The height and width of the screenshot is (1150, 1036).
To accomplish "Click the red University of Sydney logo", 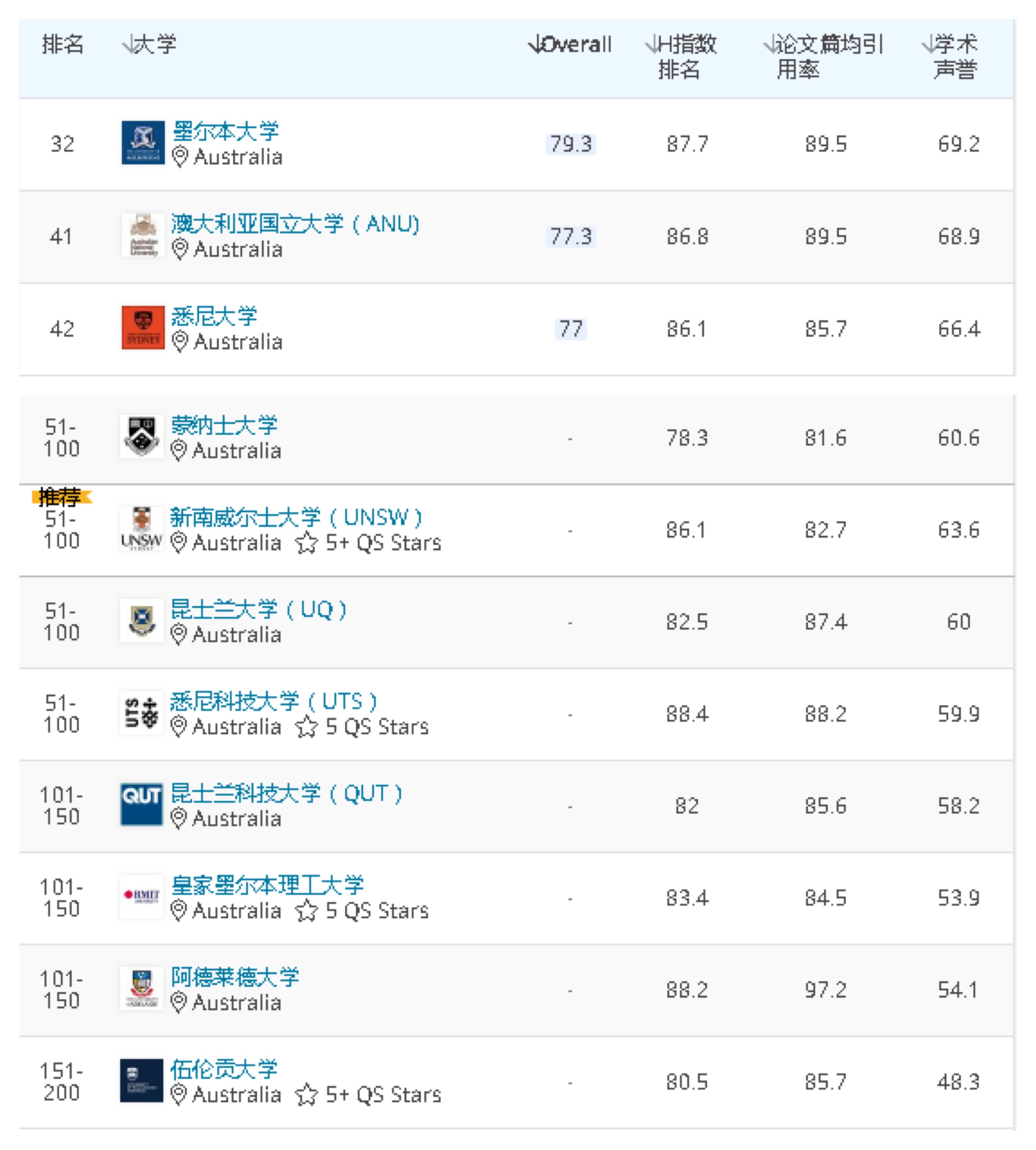I will tap(143, 327).
